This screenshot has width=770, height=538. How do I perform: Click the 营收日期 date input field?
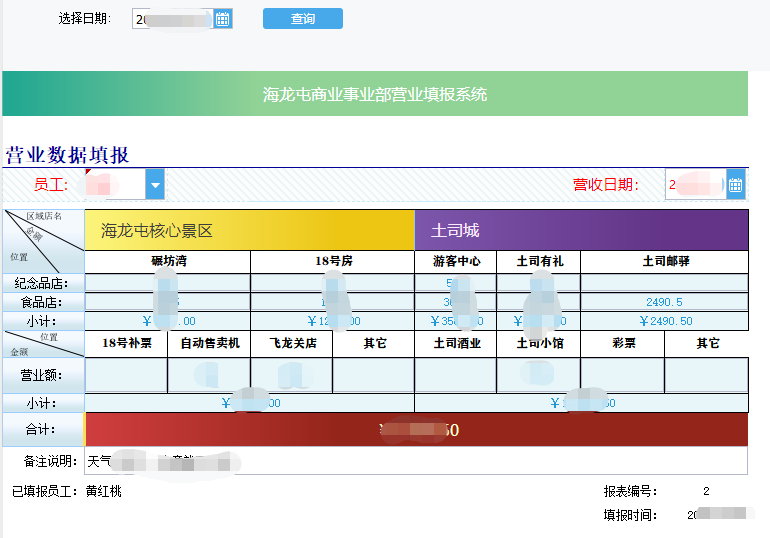pyautogui.click(x=695, y=185)
